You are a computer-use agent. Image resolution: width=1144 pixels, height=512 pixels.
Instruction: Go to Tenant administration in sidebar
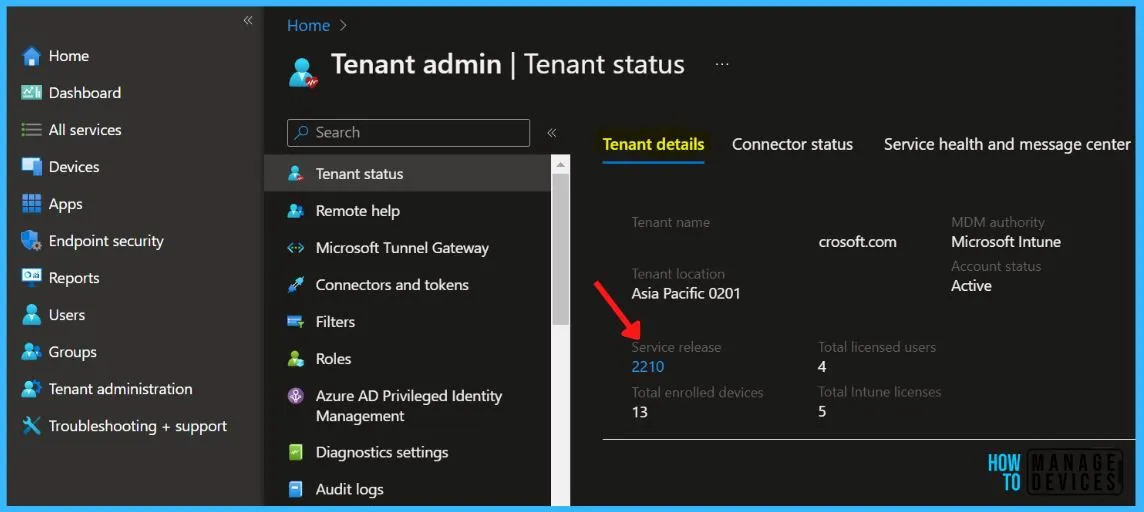(x=120, y=389)
